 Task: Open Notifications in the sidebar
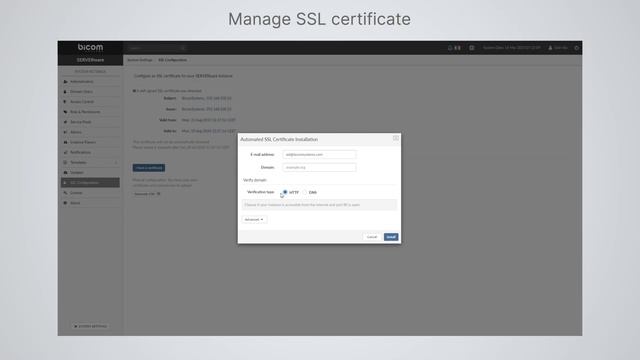point(90,152)
